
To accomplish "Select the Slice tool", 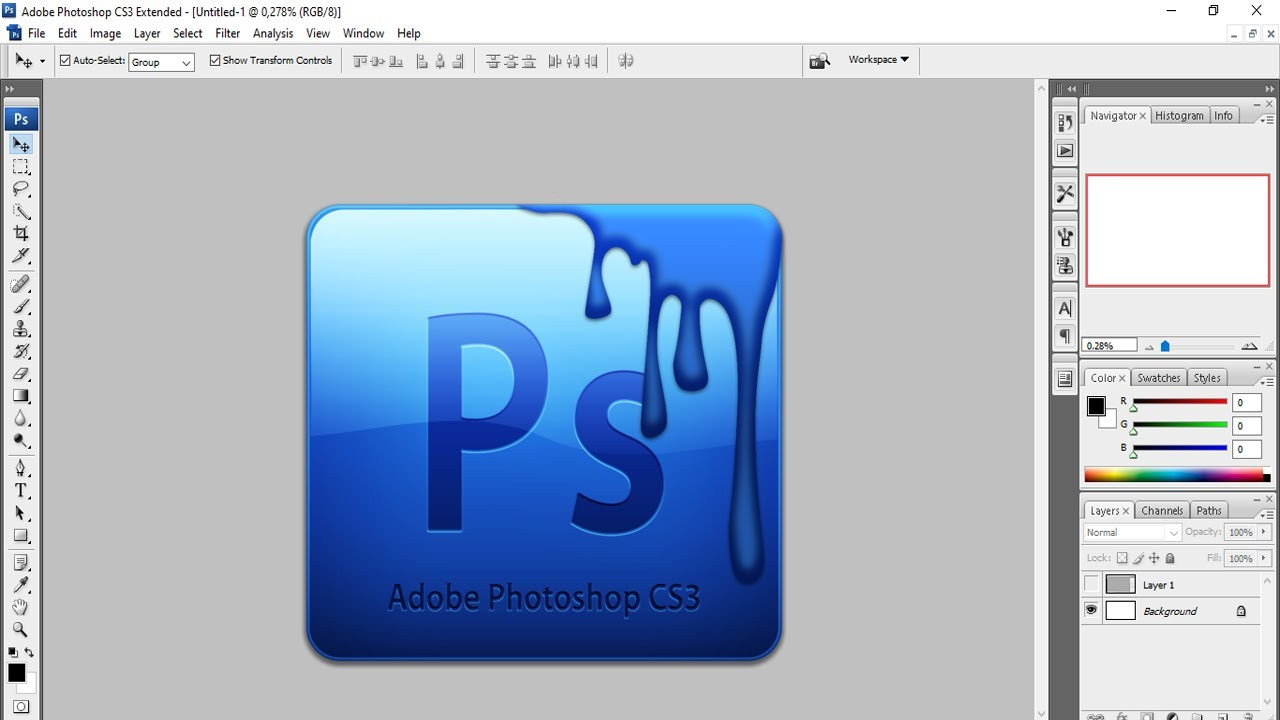I will click(x=21, y=255).
